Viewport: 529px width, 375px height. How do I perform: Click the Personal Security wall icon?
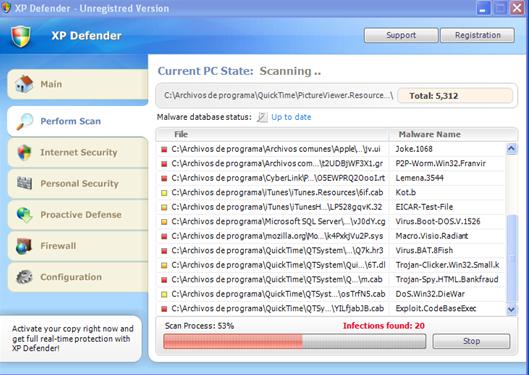click(24, 183)
